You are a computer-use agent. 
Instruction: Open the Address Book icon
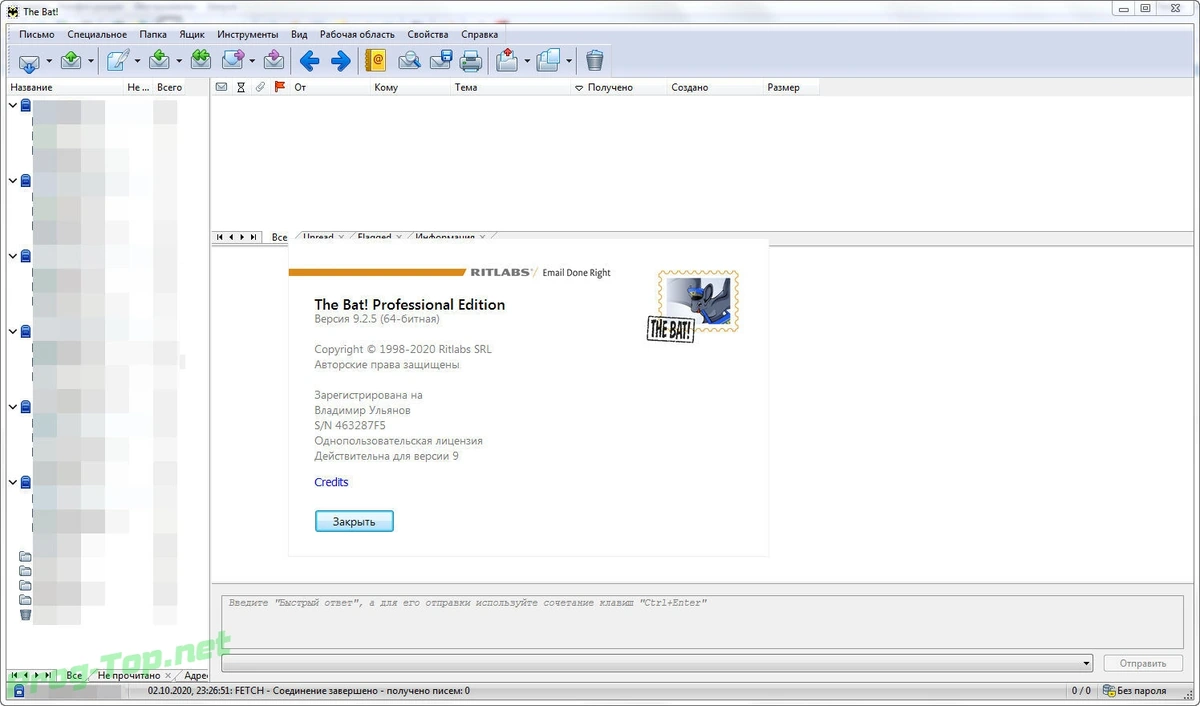point(376,61)
